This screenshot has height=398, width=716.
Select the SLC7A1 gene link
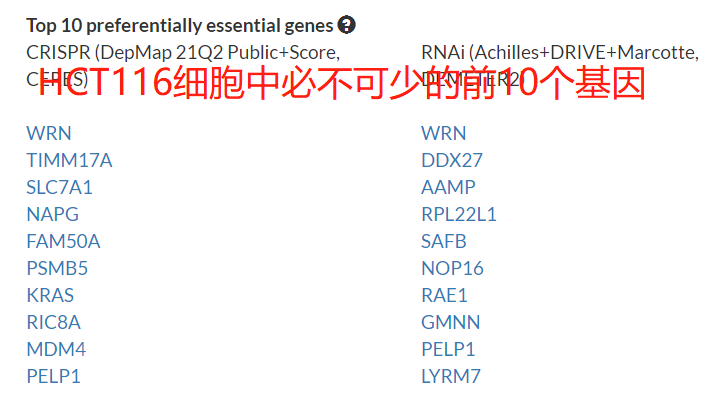pyautogui.click(x=59, y=188)
